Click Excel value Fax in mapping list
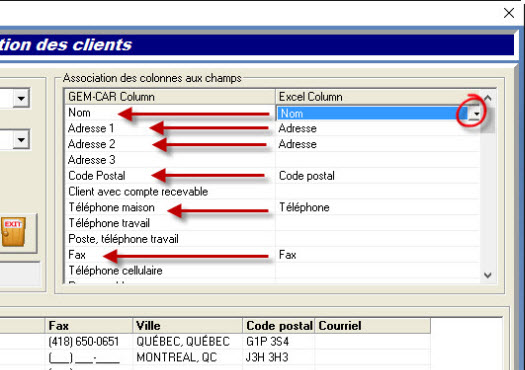This screenshot has width=525, height=370. tap(378, 255)
